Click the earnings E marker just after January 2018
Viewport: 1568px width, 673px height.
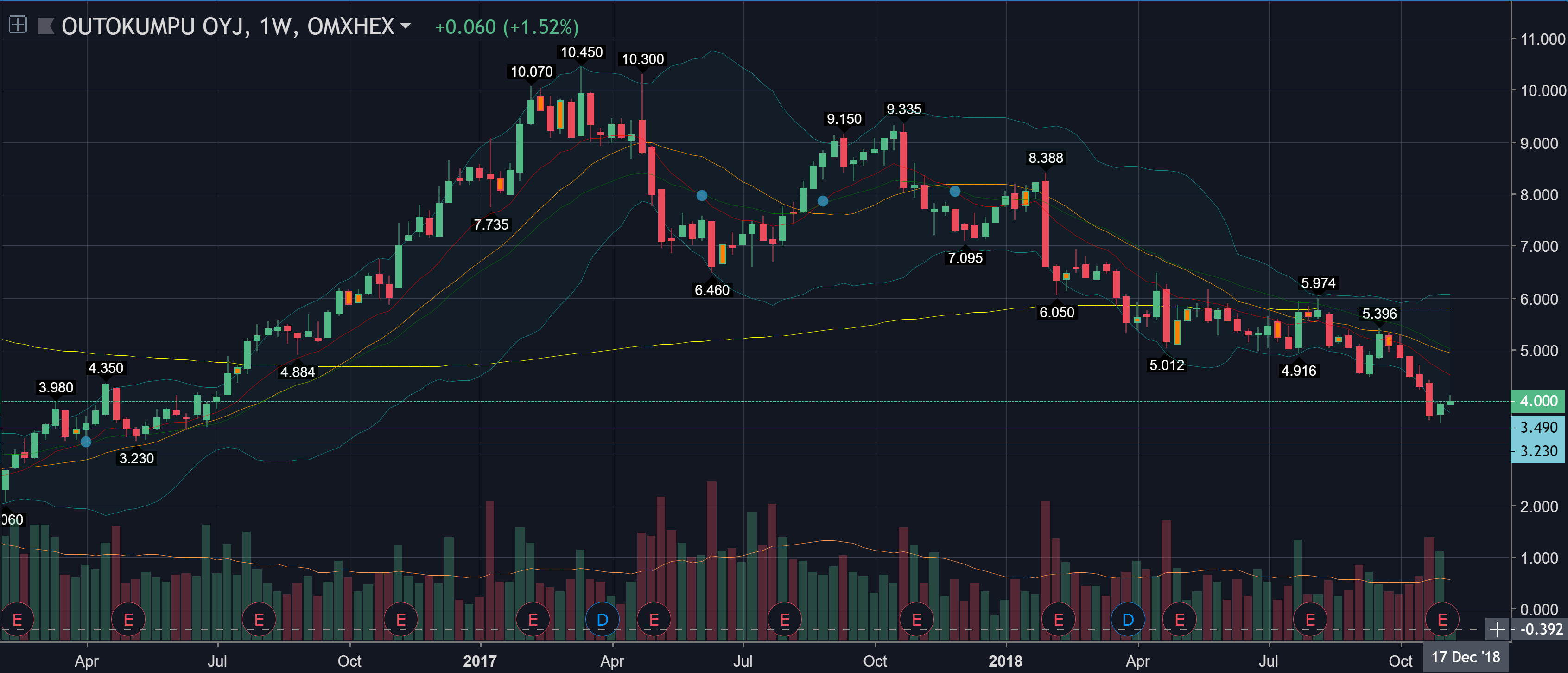click(1059, 620)
